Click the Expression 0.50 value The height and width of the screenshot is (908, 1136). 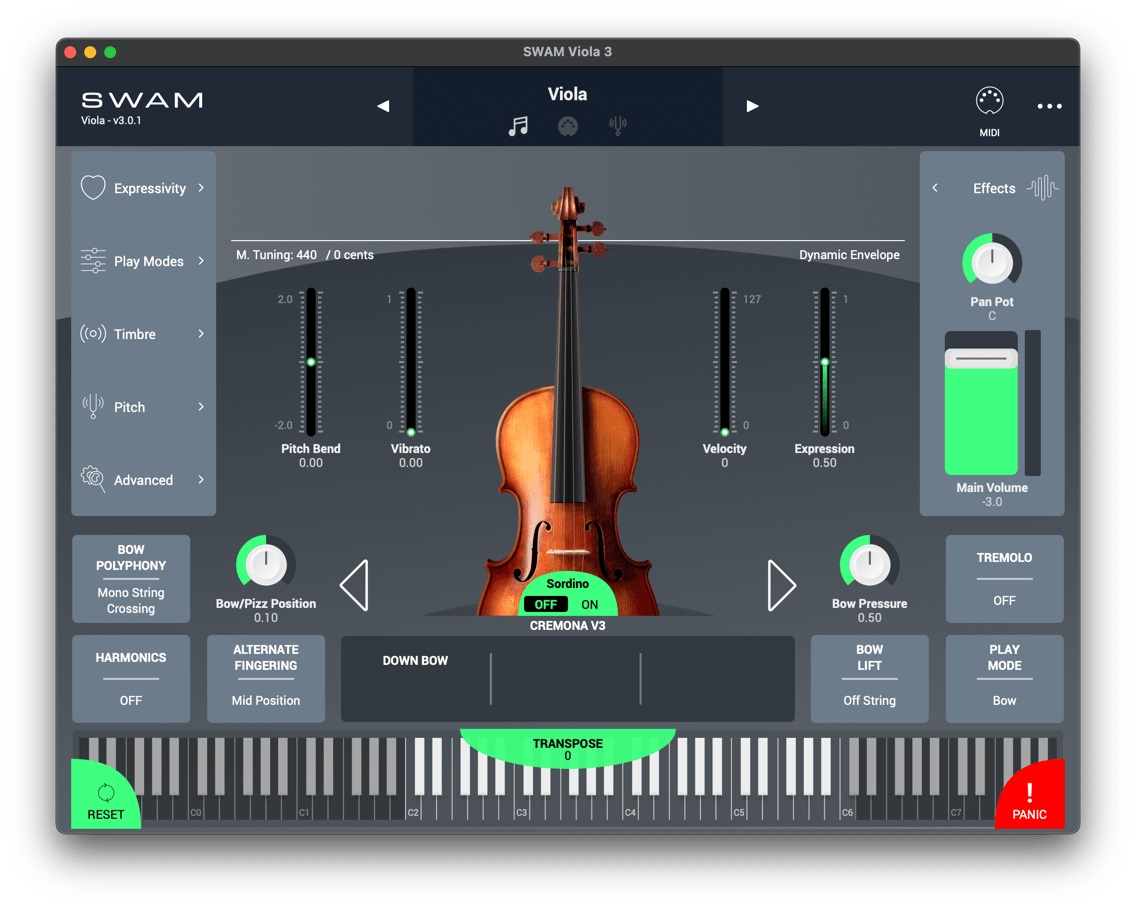[824, 463]
